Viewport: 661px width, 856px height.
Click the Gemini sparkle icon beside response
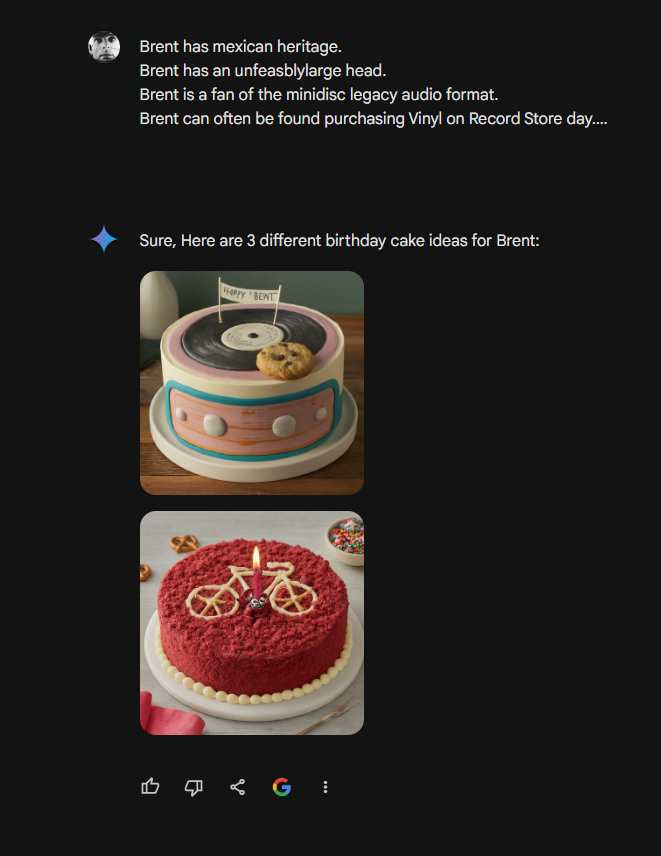pos(104,239)
